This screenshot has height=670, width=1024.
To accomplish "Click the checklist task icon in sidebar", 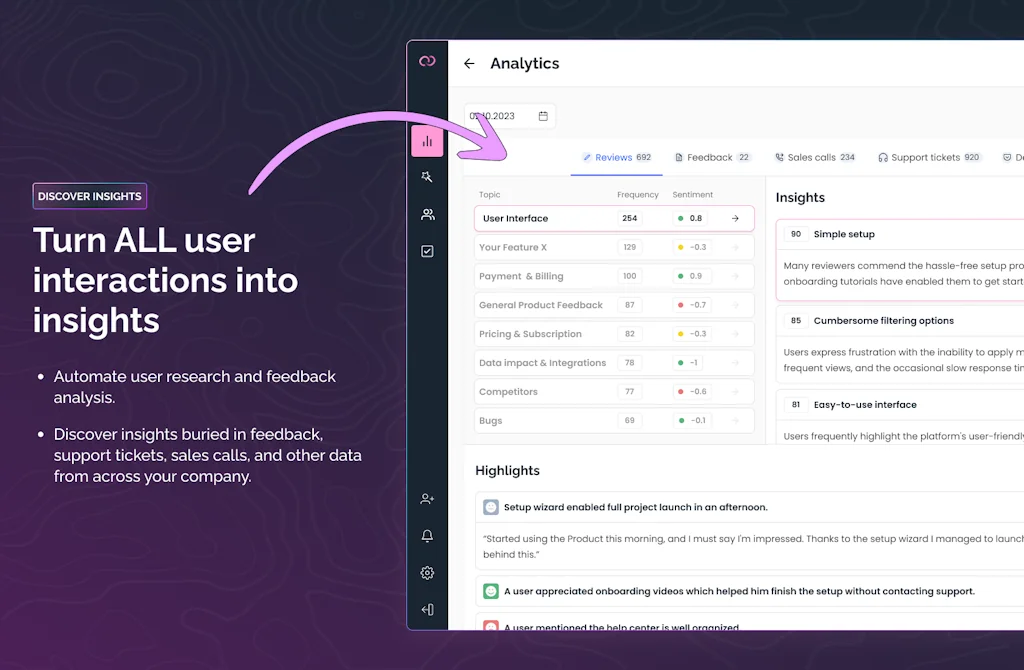I will point(427,251).
